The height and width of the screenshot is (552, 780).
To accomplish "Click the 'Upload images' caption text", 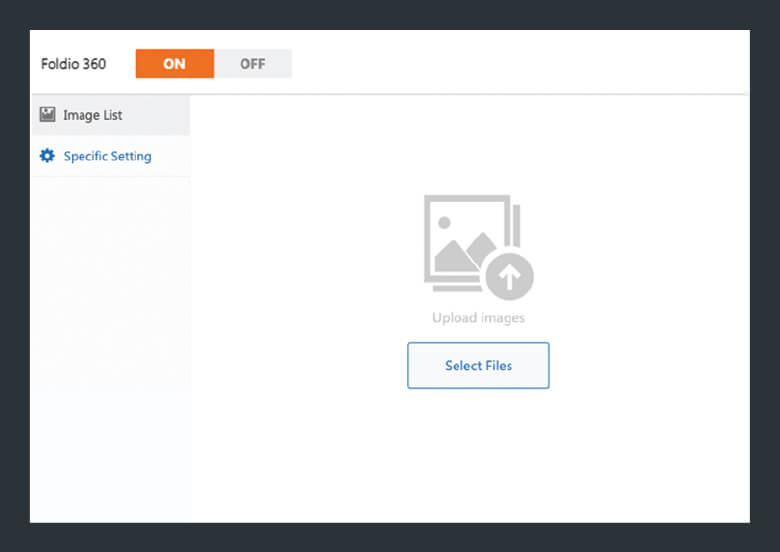I will [x=479, y=318].
